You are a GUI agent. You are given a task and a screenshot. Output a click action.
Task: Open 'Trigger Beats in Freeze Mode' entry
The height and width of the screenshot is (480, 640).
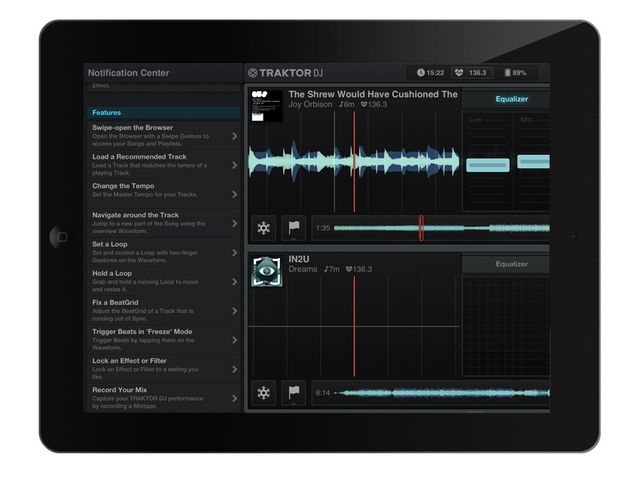click(x=164, y=340)
